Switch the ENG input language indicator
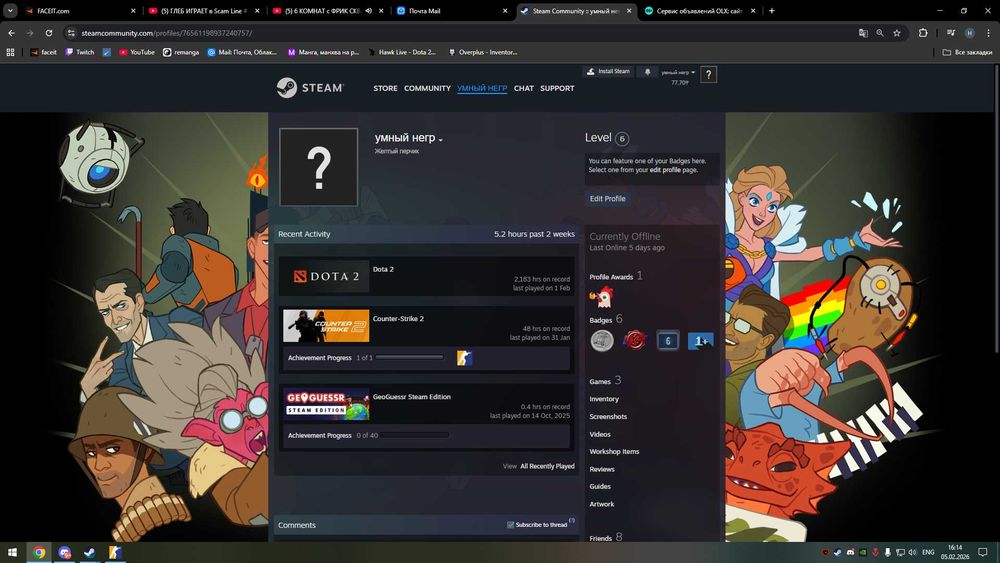This screenshot has width=1000, height=563. point(928,552)
